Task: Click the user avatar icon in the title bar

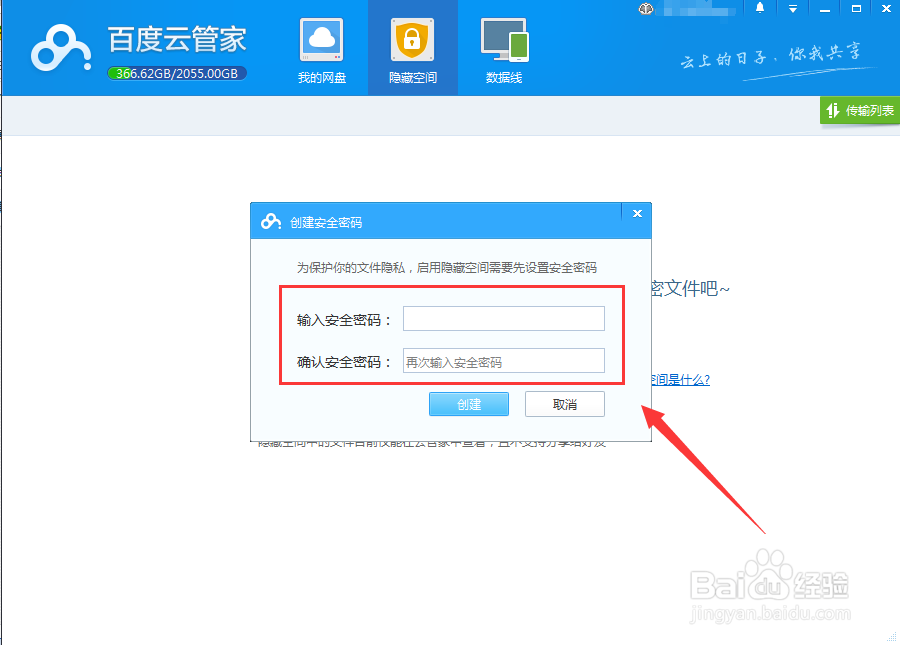Action: [646, 9]
